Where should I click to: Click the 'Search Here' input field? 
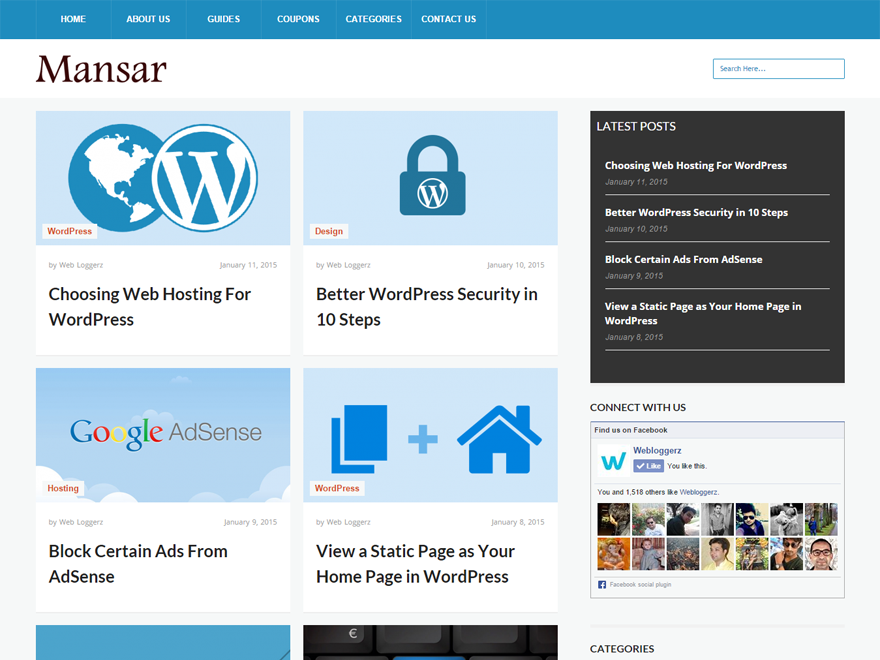(x=778, y=68)
